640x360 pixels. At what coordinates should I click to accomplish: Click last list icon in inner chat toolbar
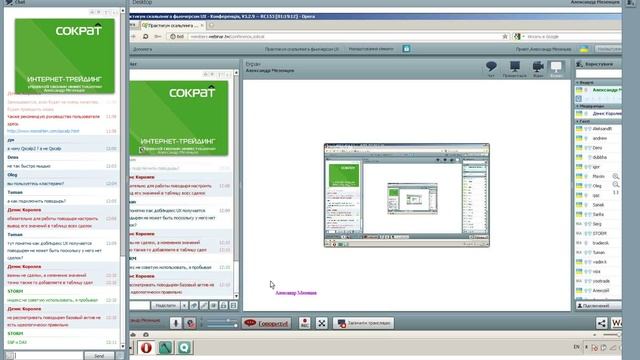(x=233, y=305)
